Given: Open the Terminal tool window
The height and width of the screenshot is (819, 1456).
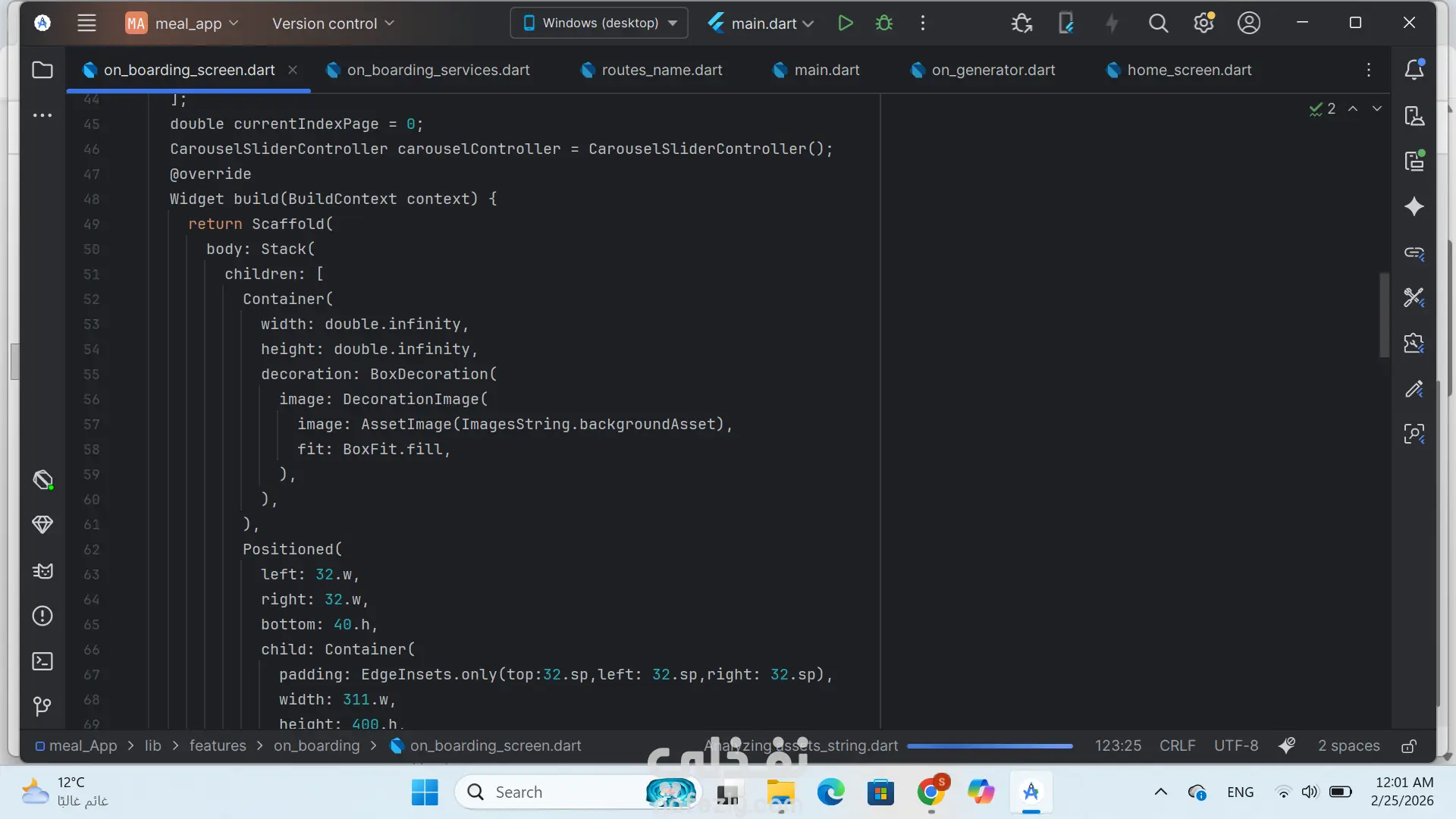Looking at the screenshot, I should pyautogui.click(x=42, y=661).
